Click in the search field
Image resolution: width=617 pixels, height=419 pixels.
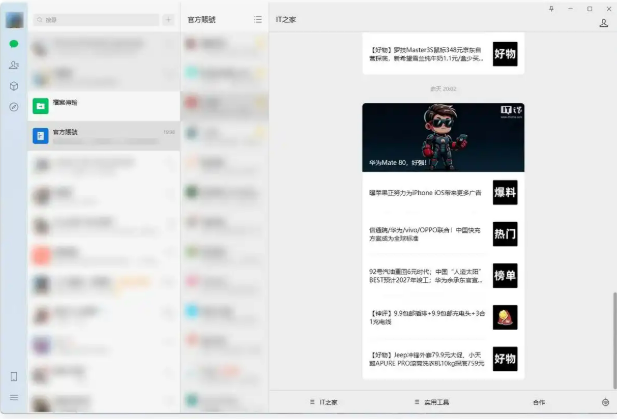click(x=96, y=20)
